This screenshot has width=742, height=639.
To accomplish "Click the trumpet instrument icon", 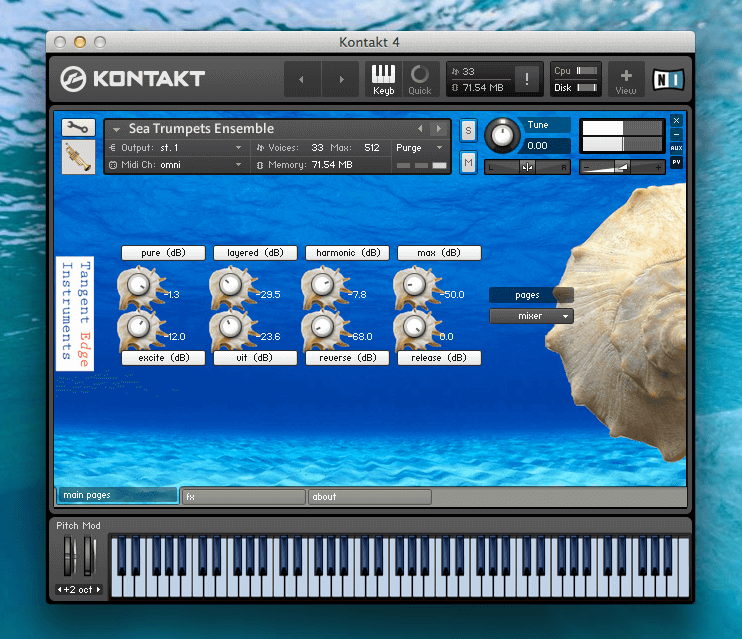I will 78,157.
